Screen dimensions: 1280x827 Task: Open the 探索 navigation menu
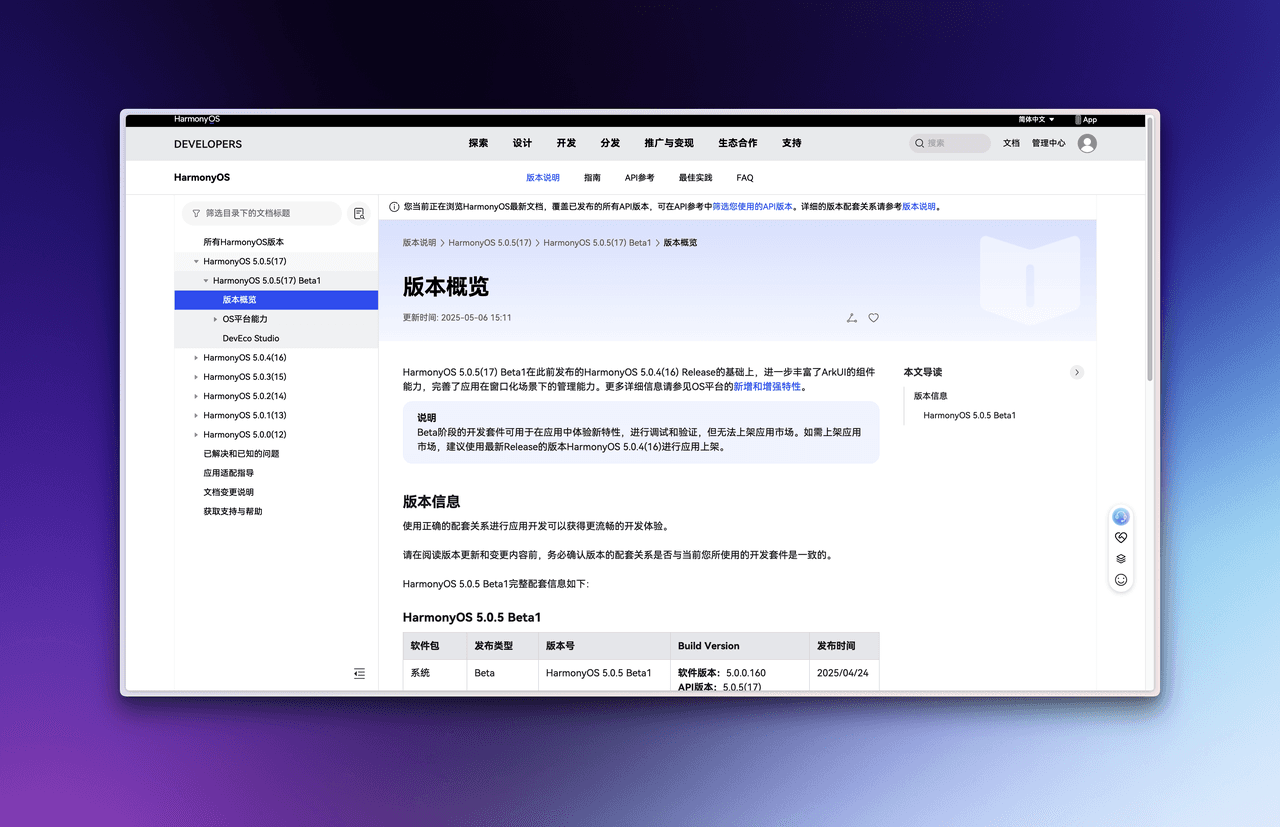pos(478,143)
